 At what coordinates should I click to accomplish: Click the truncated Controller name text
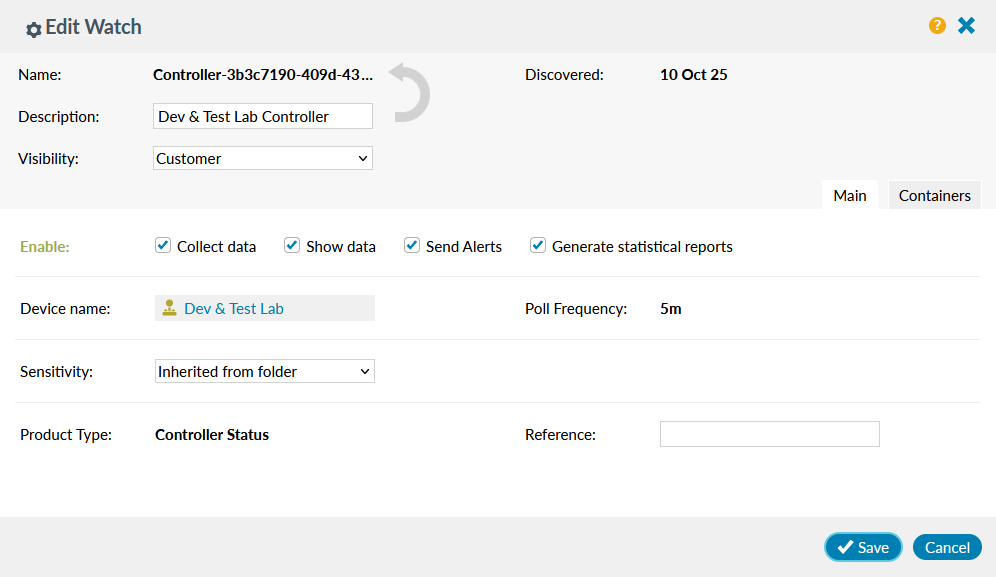coord(263,74)
